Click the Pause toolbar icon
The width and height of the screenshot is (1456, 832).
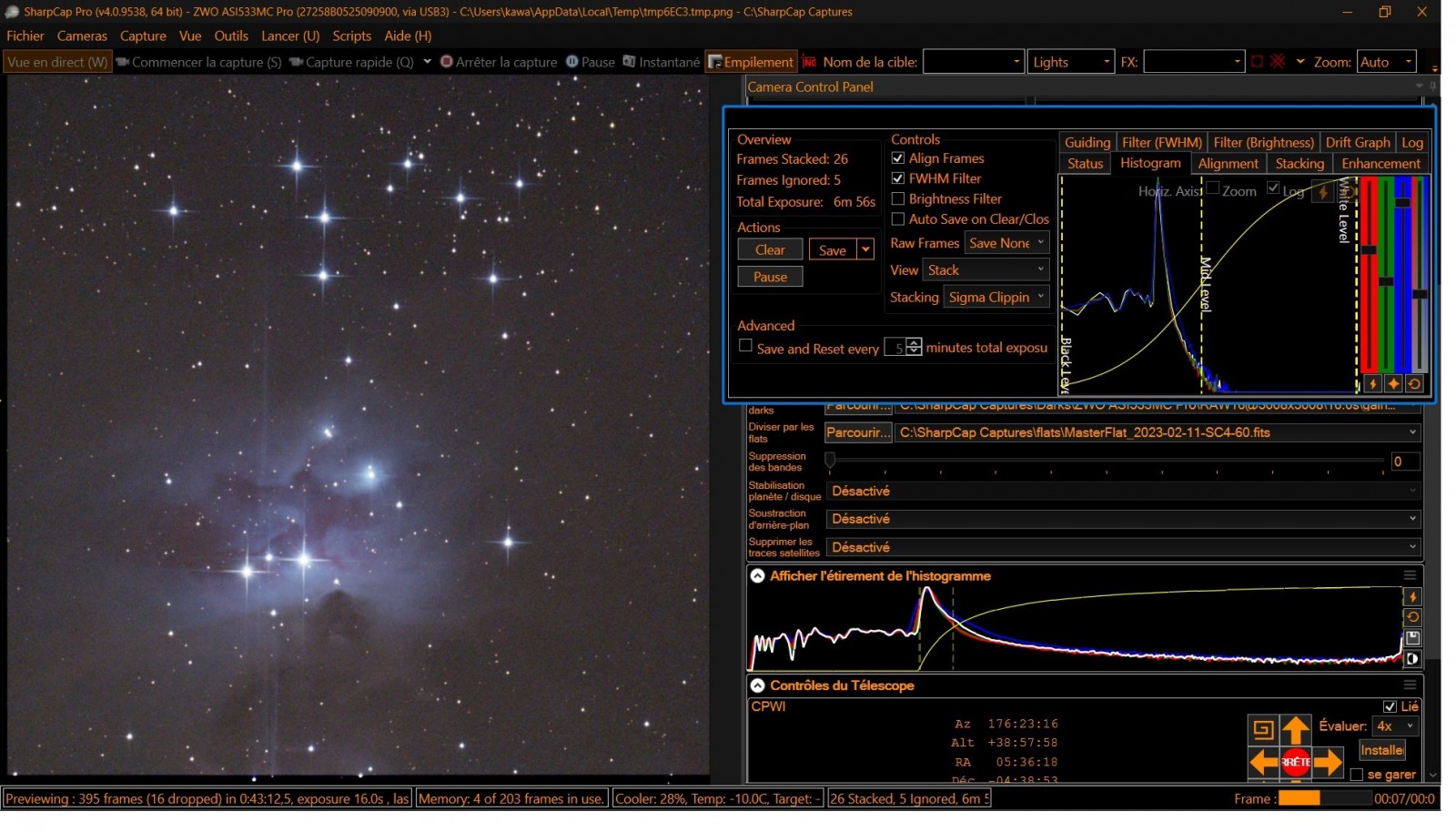[571, 62]
